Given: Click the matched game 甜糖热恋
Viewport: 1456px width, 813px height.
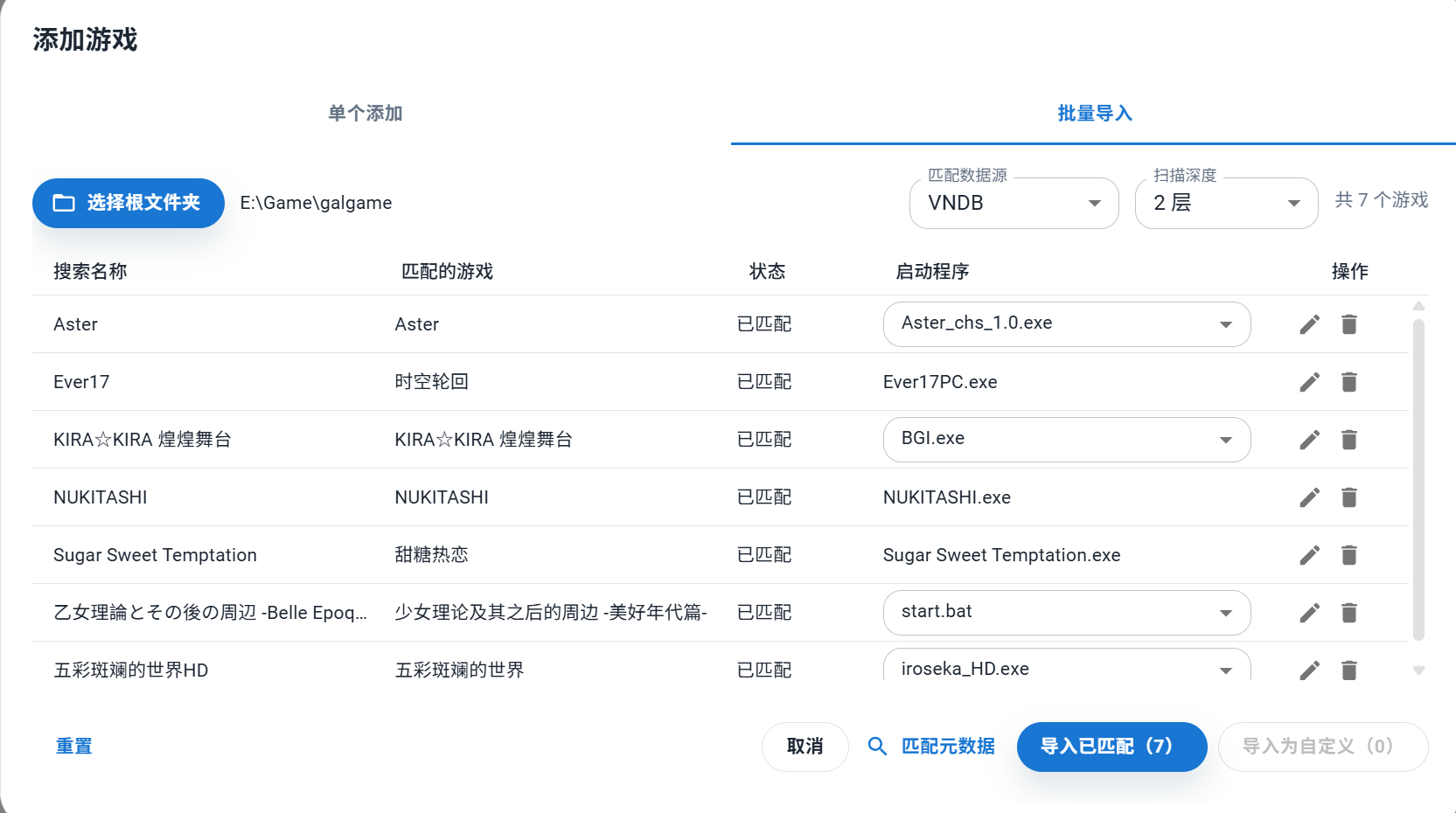Looking at the screenshot, I should coord(431,555).
